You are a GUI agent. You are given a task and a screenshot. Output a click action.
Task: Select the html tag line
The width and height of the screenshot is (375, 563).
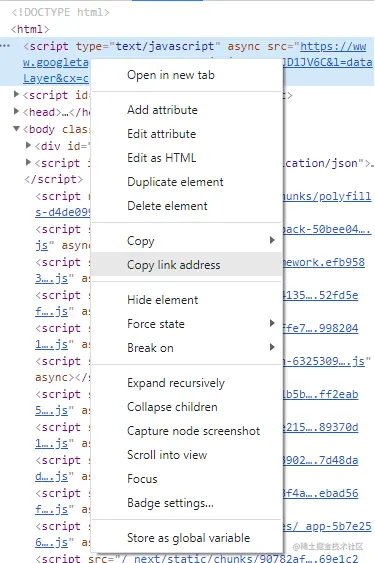pos(30,29)
